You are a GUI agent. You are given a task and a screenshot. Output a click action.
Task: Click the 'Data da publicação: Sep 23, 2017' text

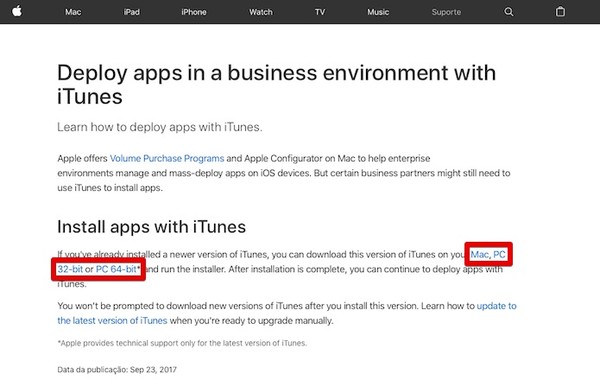(x=117, y=370)
